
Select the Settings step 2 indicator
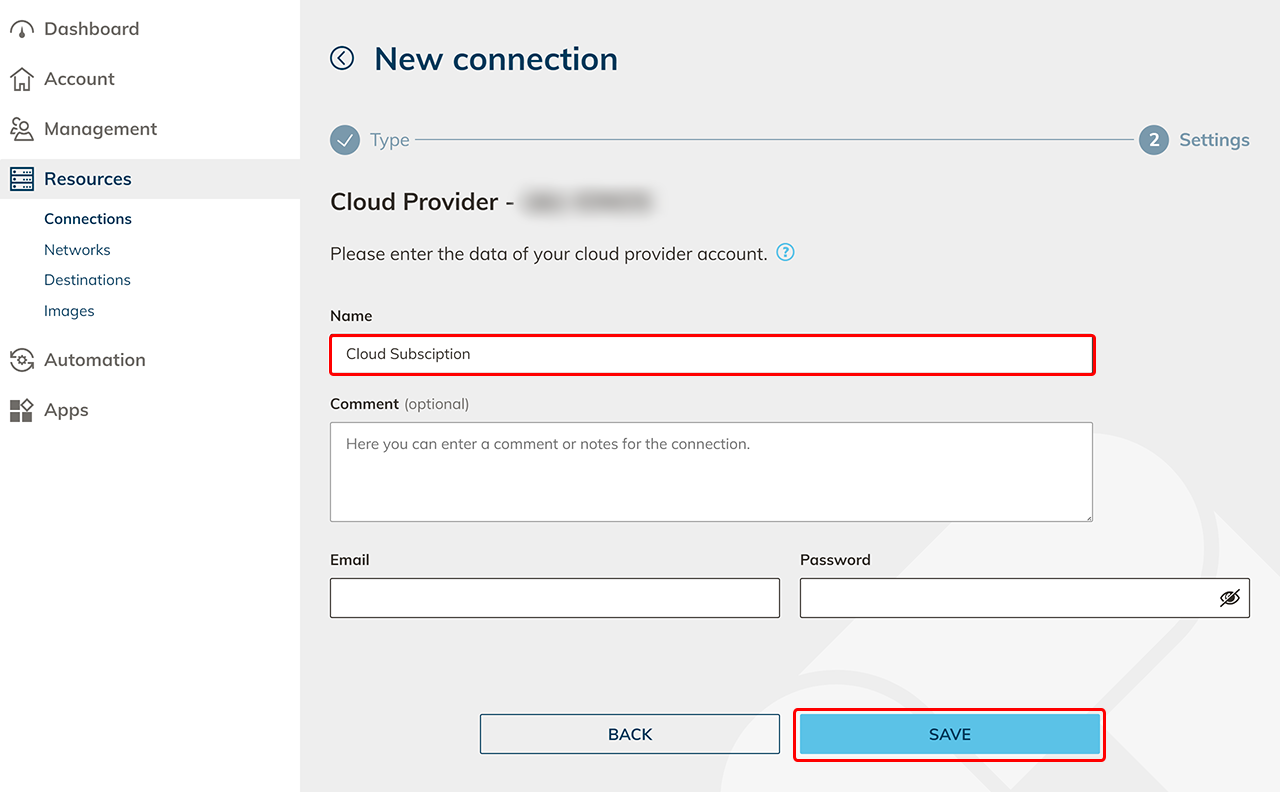(1153, 140)
